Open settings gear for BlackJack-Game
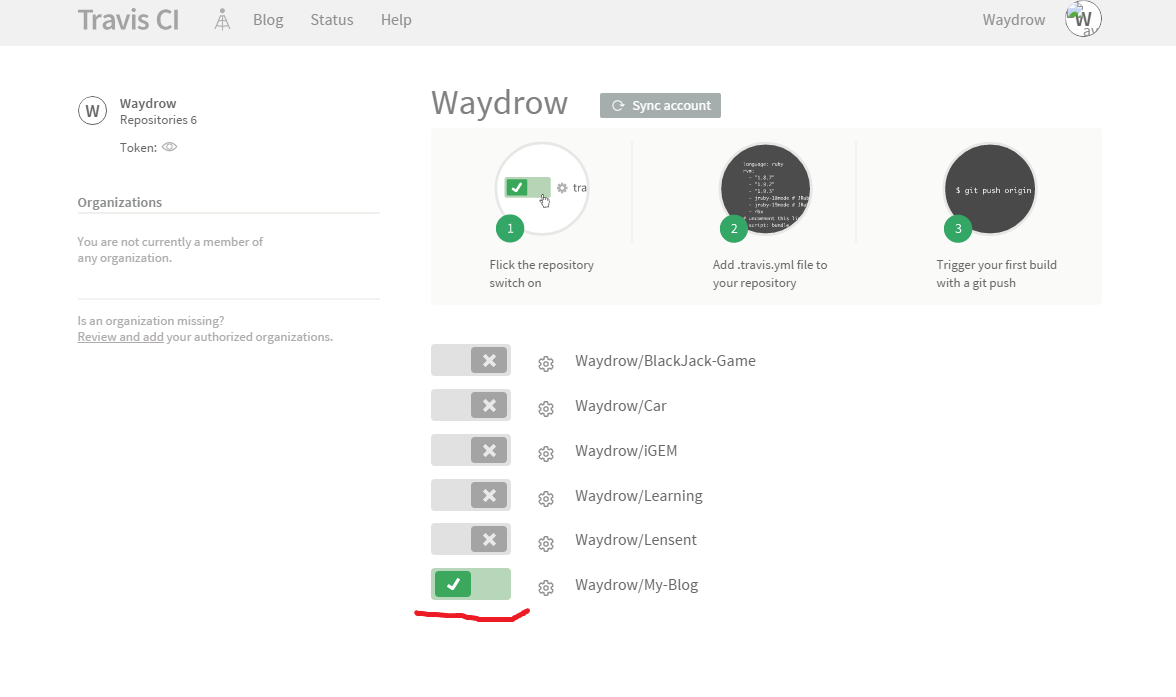The height and width of the screenshot is (697, 1176). tap(546, 364)
